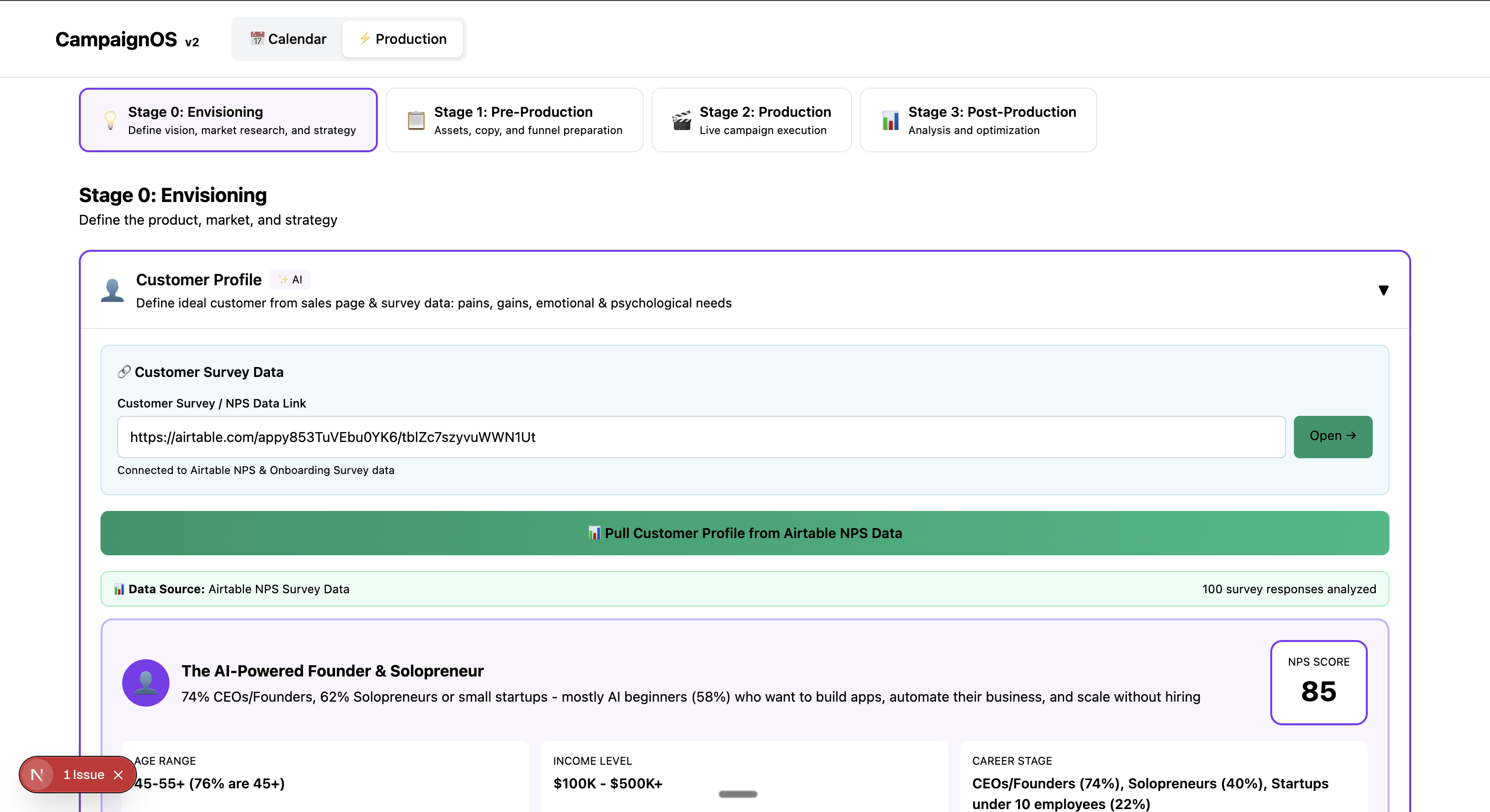Click the purple persona avatar icon

click(146, 682)
